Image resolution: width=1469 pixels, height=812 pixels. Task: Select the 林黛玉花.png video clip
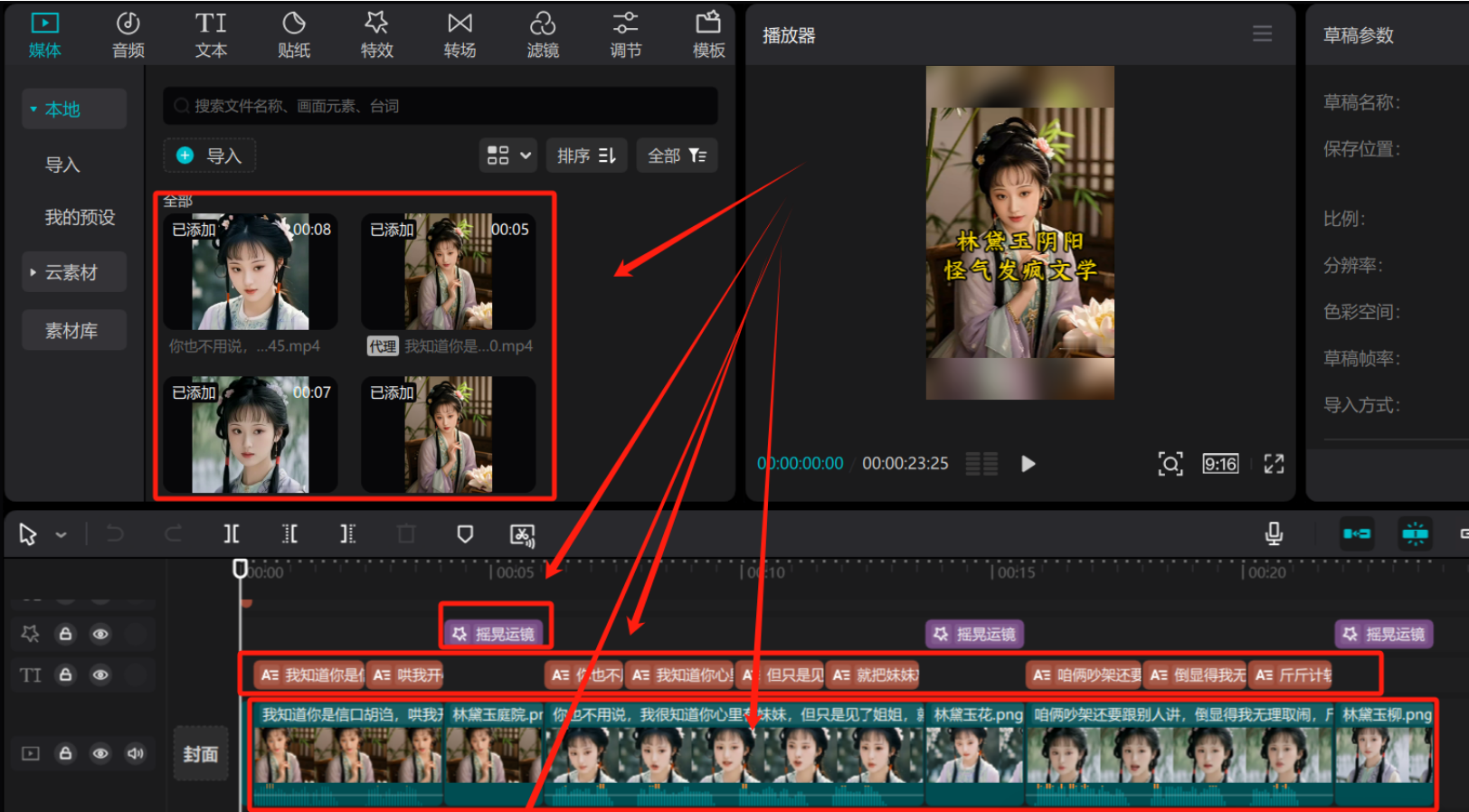(975, 753)
